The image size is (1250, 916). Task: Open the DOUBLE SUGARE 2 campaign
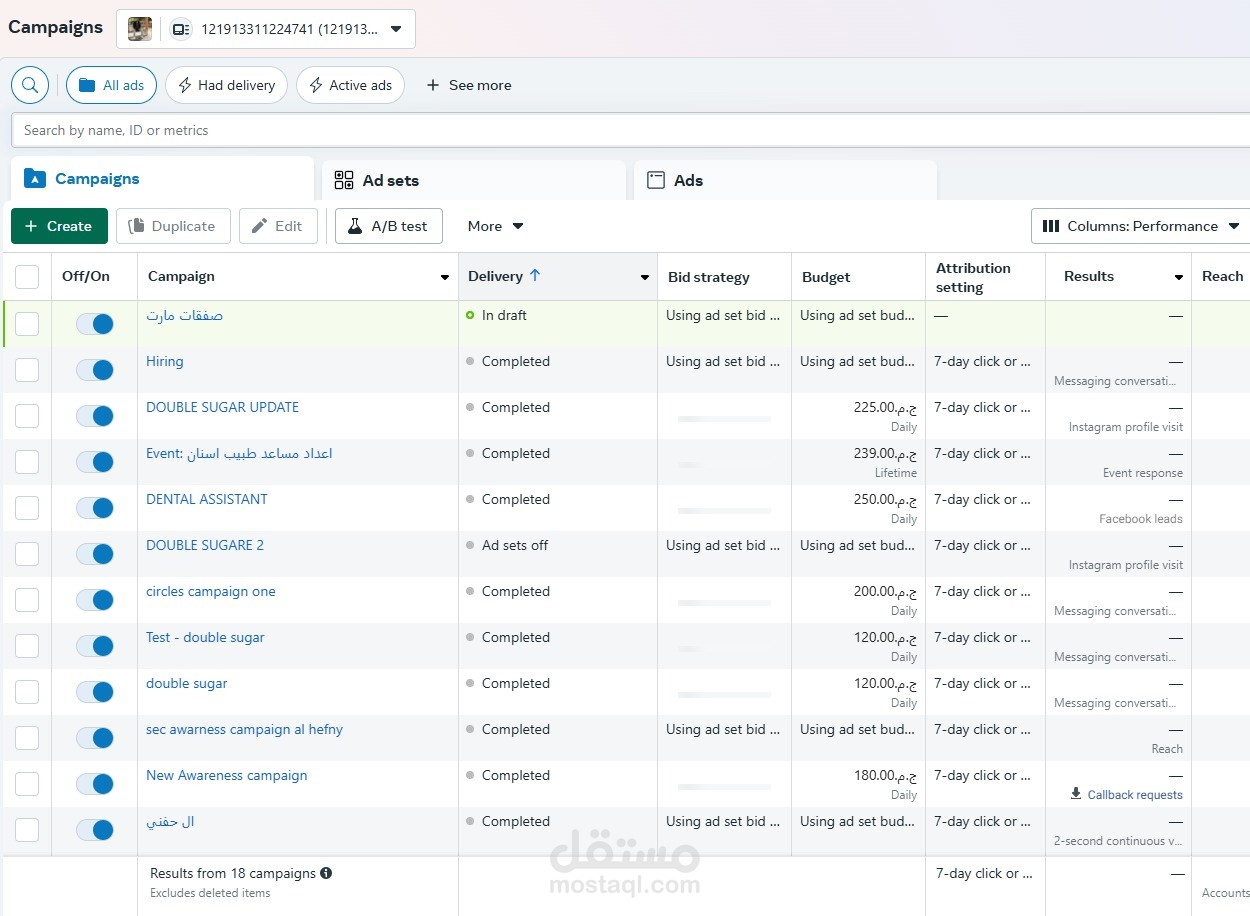pyautogui.click(x=205, y=545)
